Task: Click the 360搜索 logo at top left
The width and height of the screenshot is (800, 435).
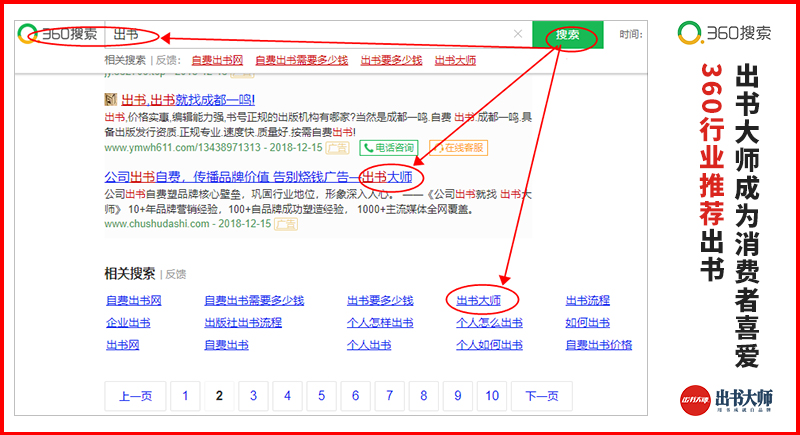Action: (x=60, y=35)
